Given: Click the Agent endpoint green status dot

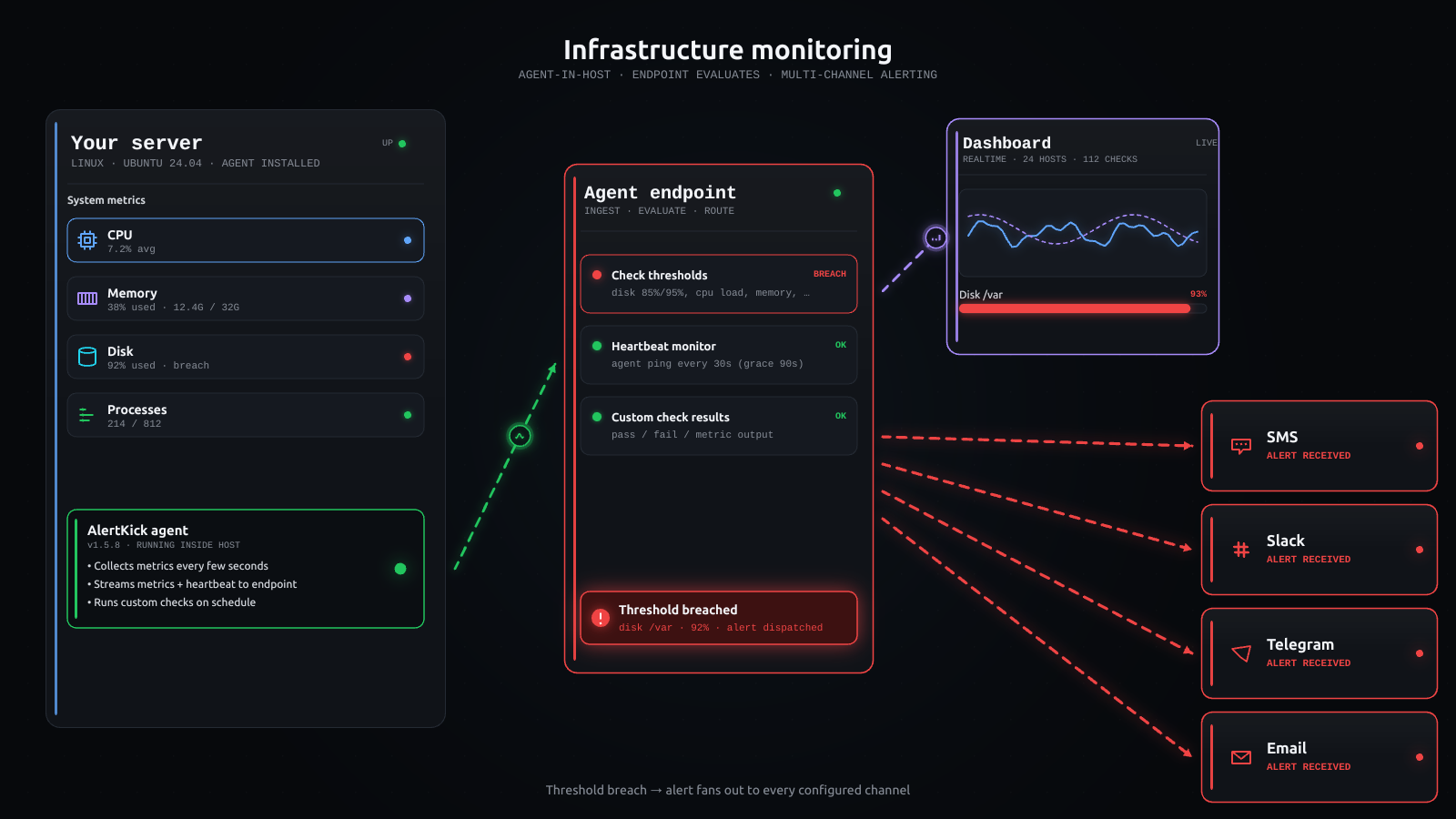Looking at the screenshot, I should pos(837,193).
